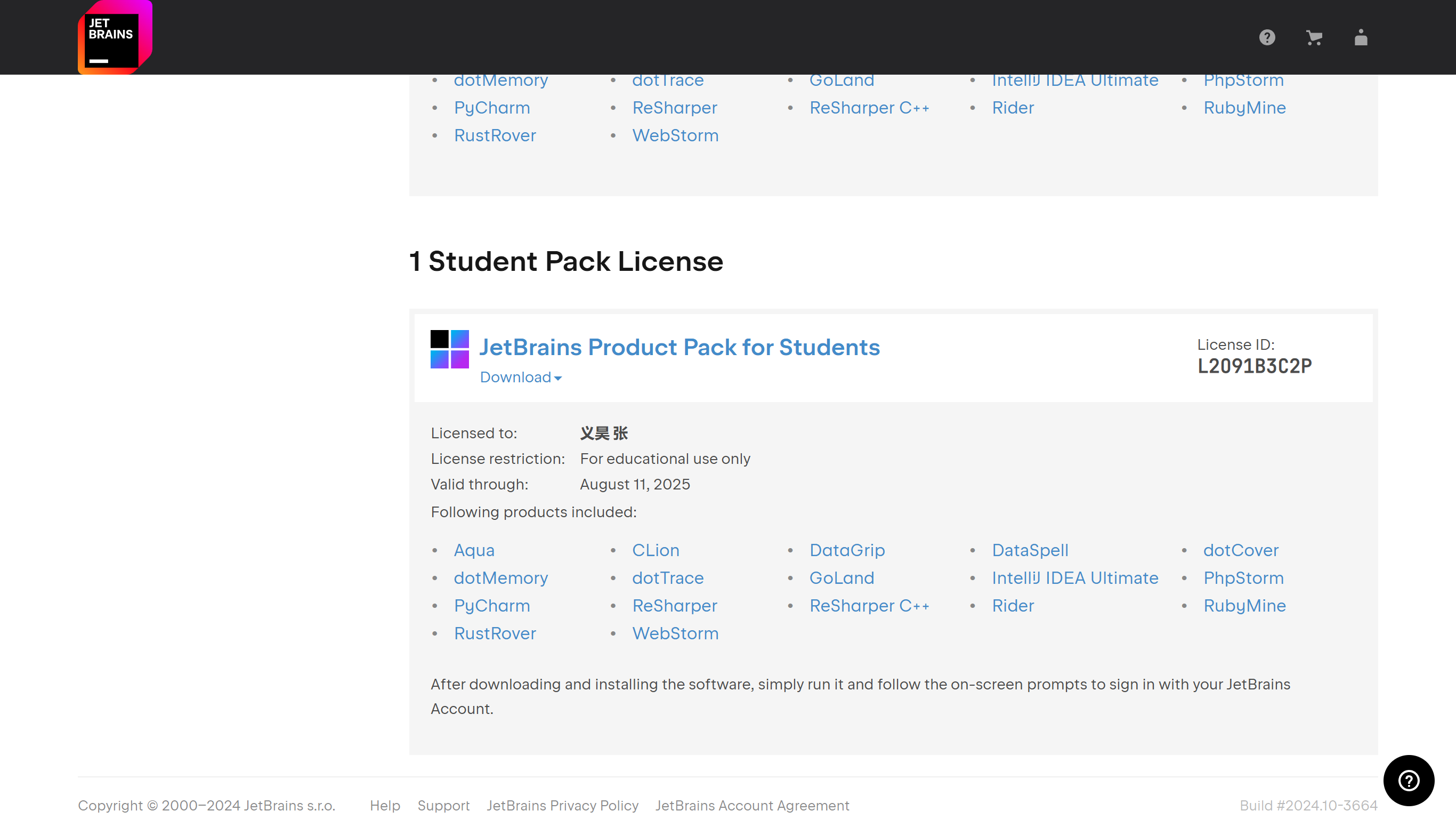Image resolution: width=1456 pixels, height=819 pixels.
Task: Open WebStorm link in Student Pack list
Action: [x=675, y=633]
